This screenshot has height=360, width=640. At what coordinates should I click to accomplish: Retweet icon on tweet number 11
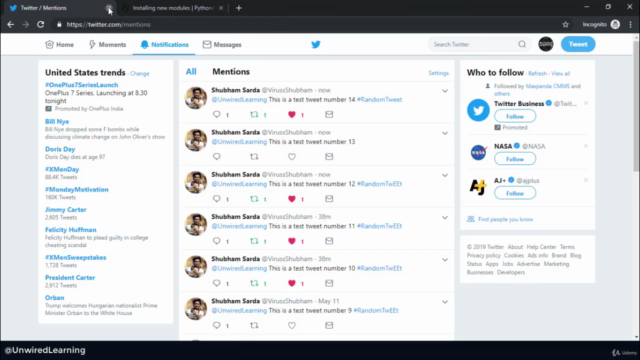coord(254,241)
